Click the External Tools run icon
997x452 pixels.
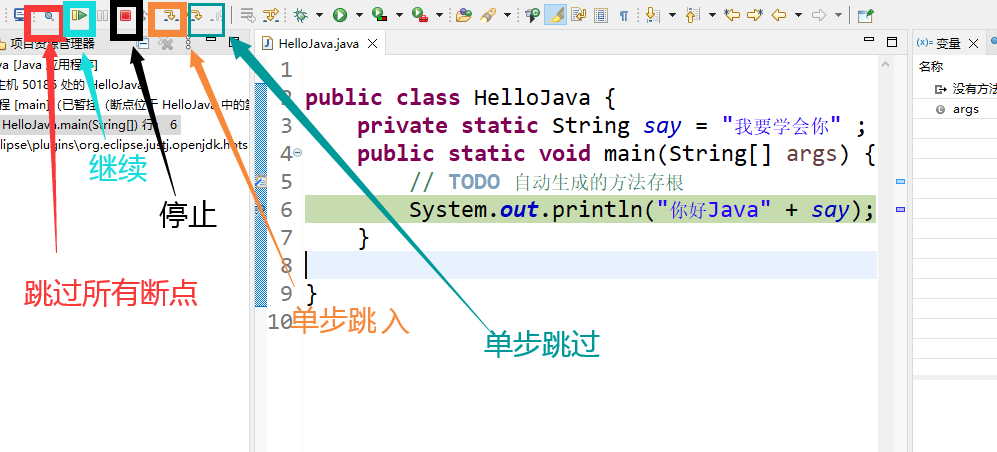coord(419,15)
